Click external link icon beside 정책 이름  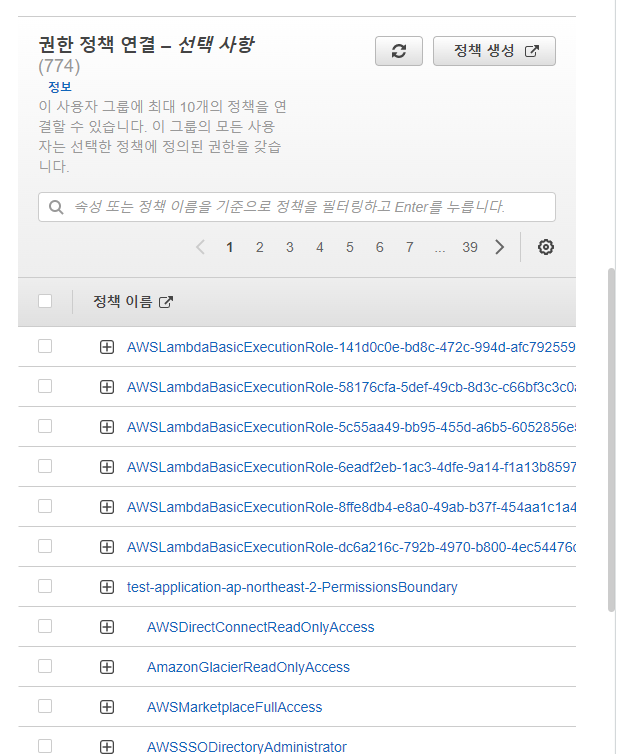(x=165, y=302)
